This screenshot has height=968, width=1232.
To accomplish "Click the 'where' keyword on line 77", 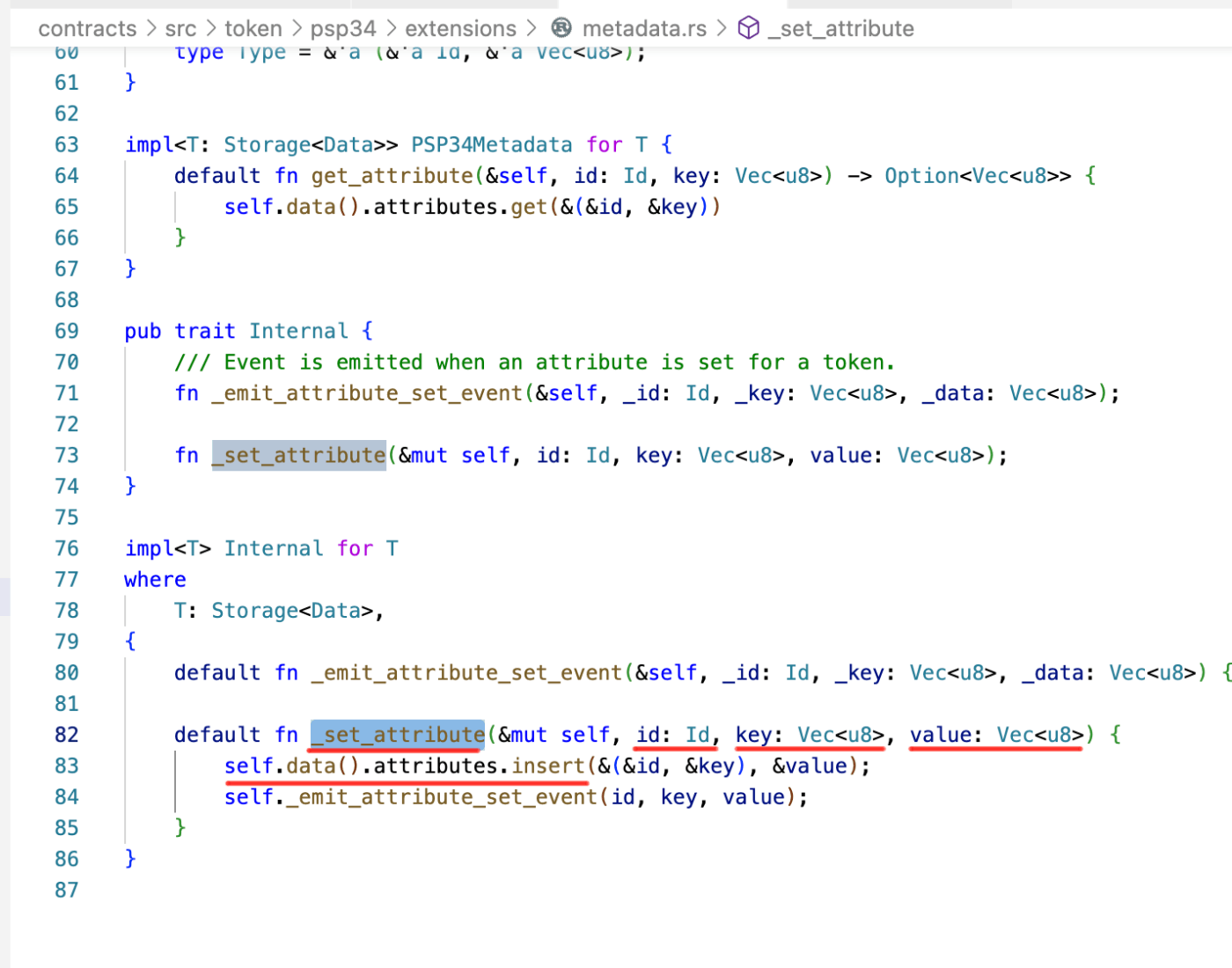I will (155, 580).
